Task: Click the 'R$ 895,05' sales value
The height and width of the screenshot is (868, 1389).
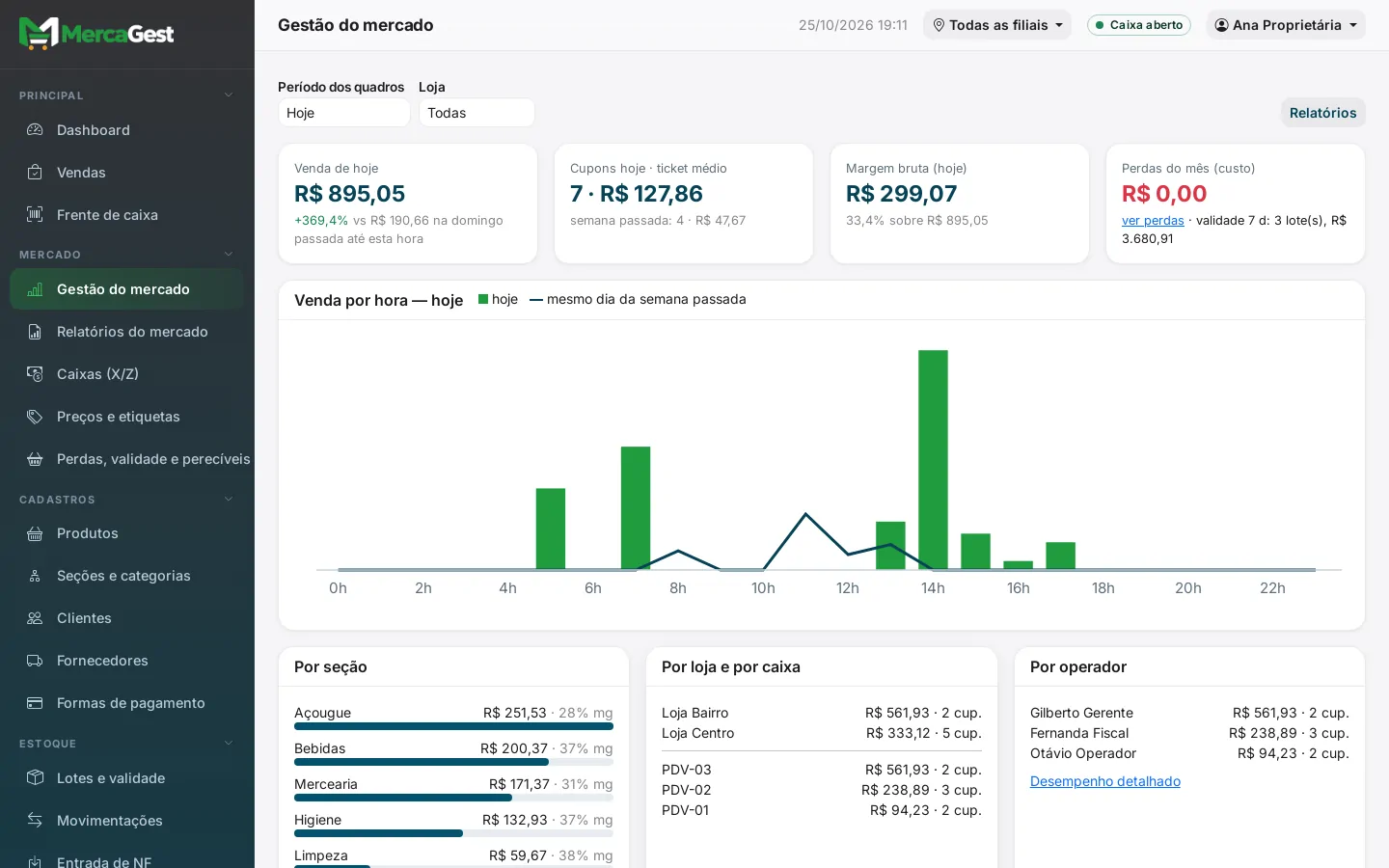Action: click(350, 194)
